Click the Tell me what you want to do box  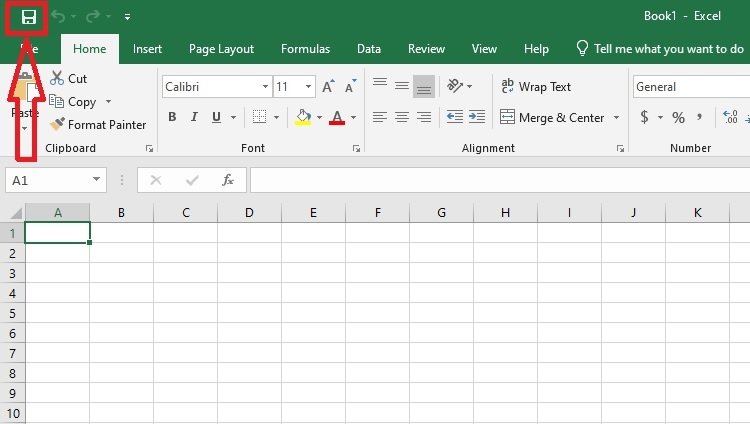pyautogui.click(x=660, y=49)
